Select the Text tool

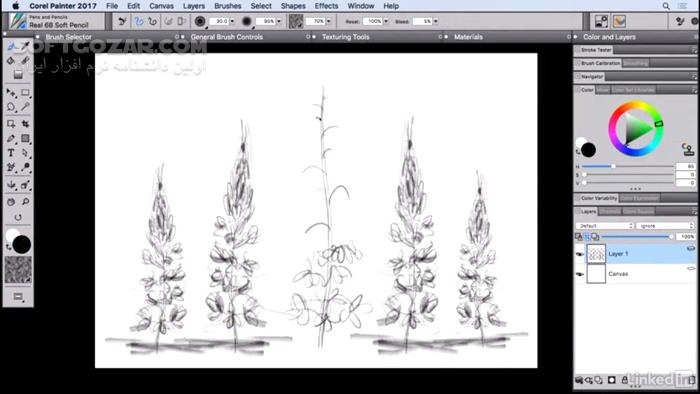11,153
